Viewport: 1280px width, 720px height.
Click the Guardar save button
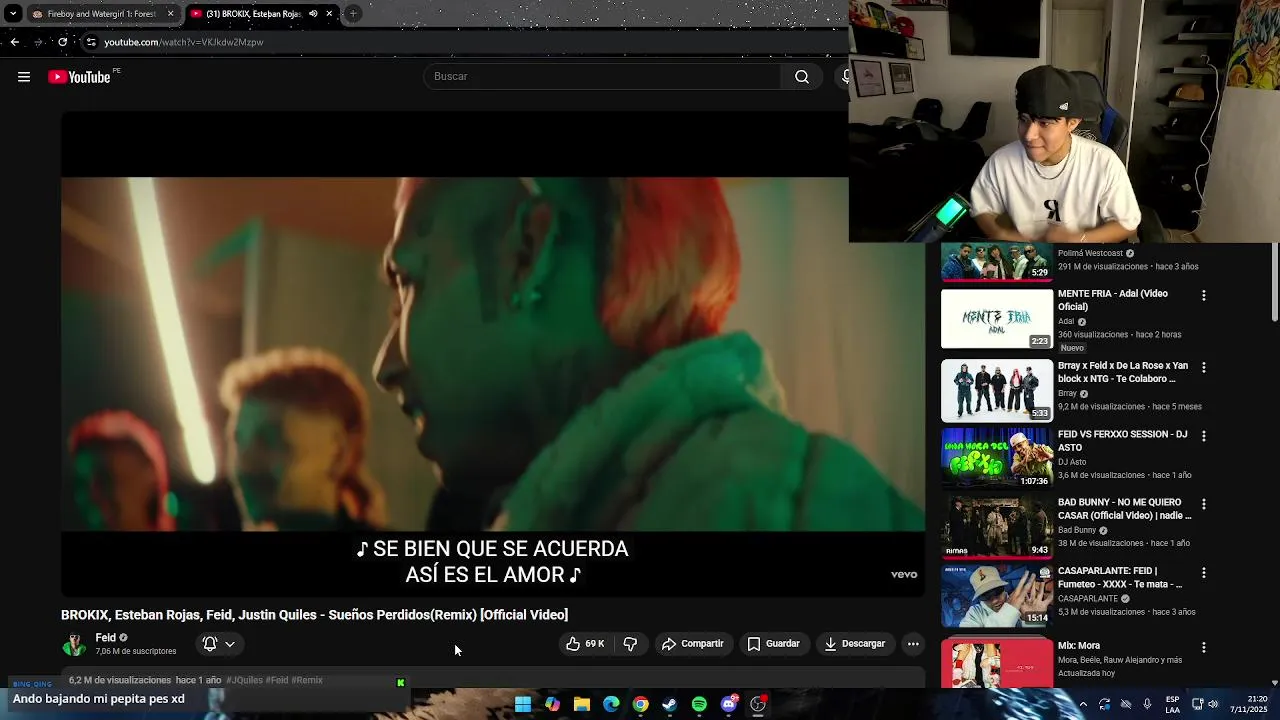click(x=774, y=644)
